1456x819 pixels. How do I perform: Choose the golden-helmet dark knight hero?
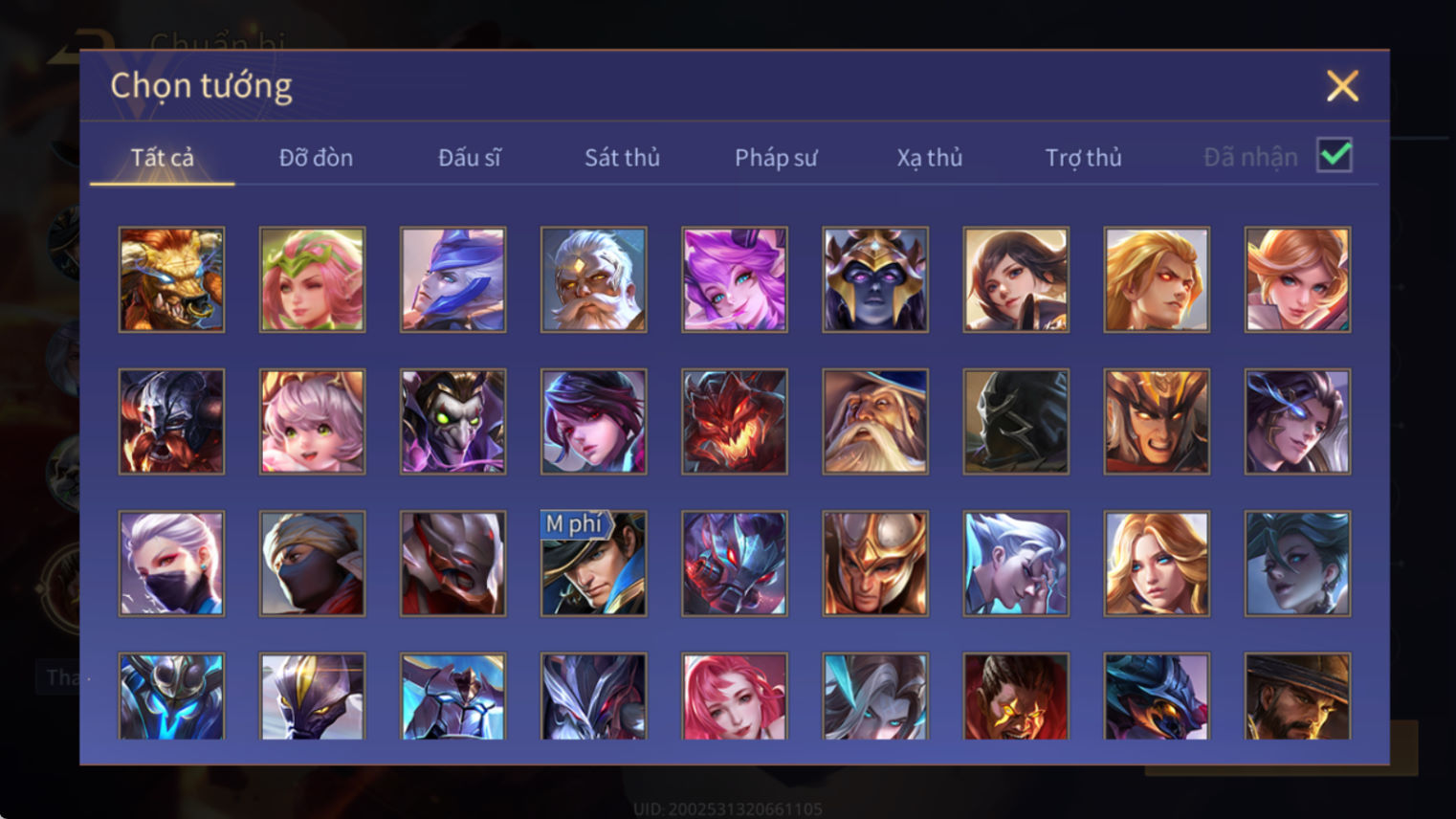[x=874, y=279]
